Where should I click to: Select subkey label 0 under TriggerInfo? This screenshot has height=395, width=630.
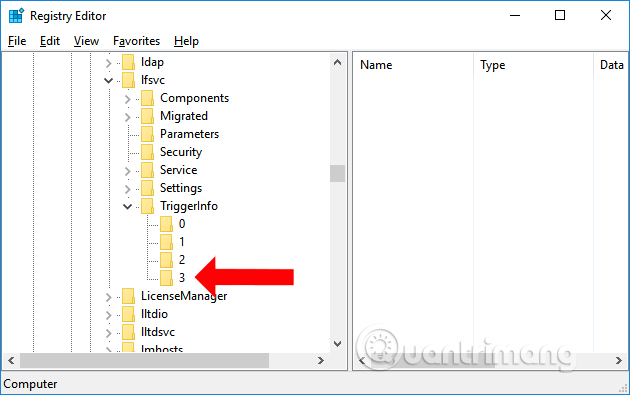tap(182, 224)
